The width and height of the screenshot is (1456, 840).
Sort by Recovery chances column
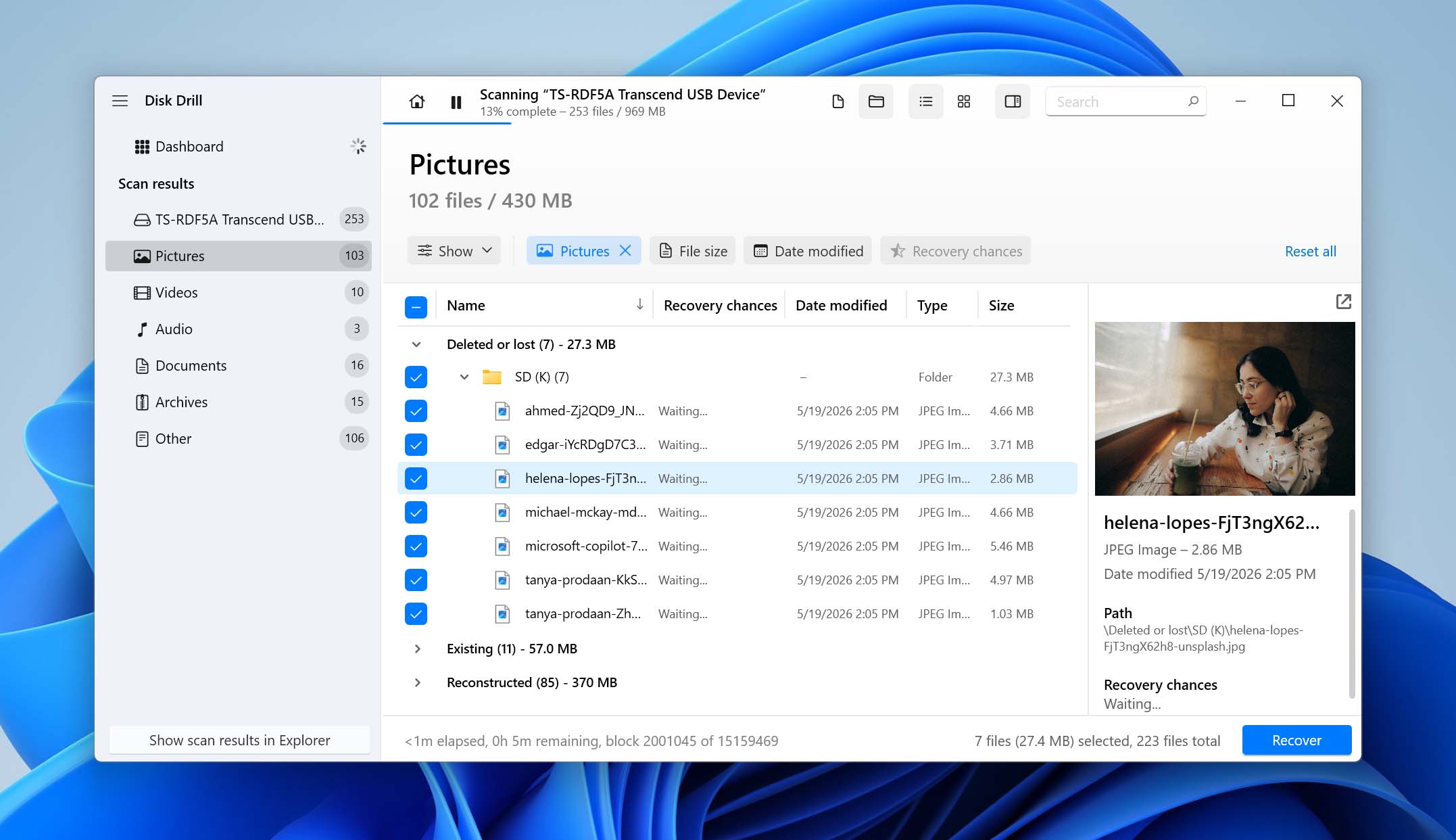(720, 306)
